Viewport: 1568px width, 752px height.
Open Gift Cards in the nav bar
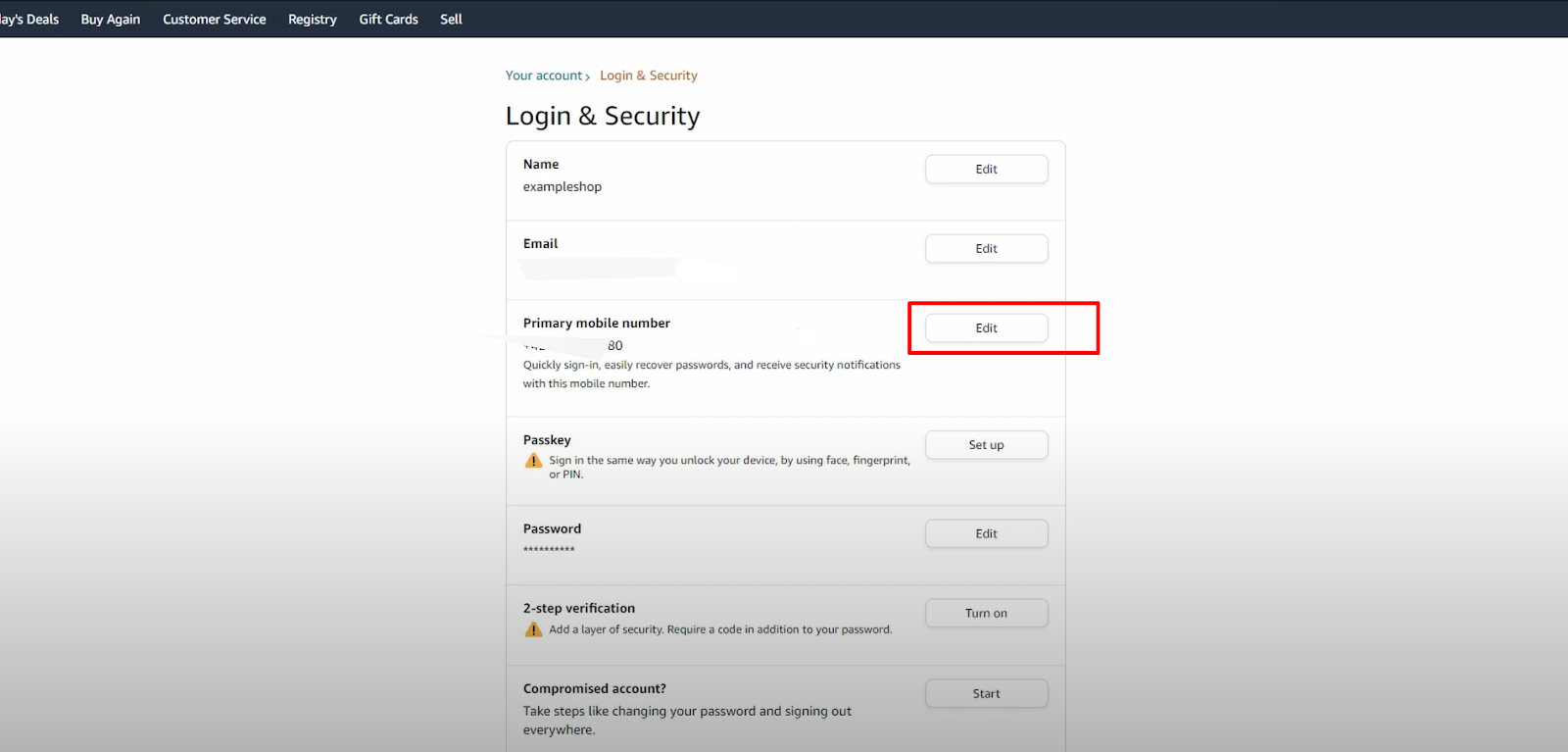point(389,19)
